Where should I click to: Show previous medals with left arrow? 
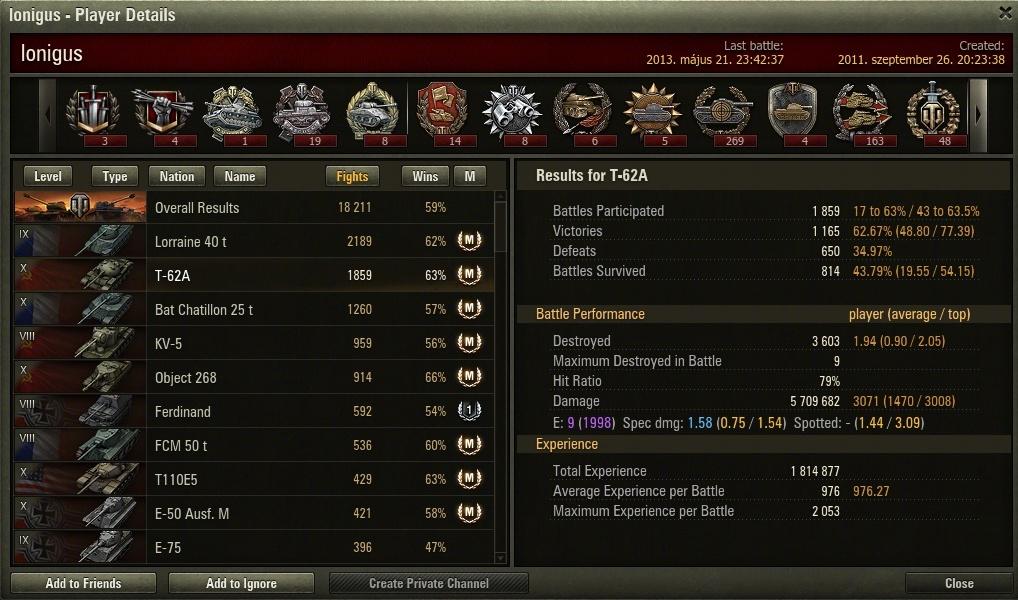click(47, 116)
